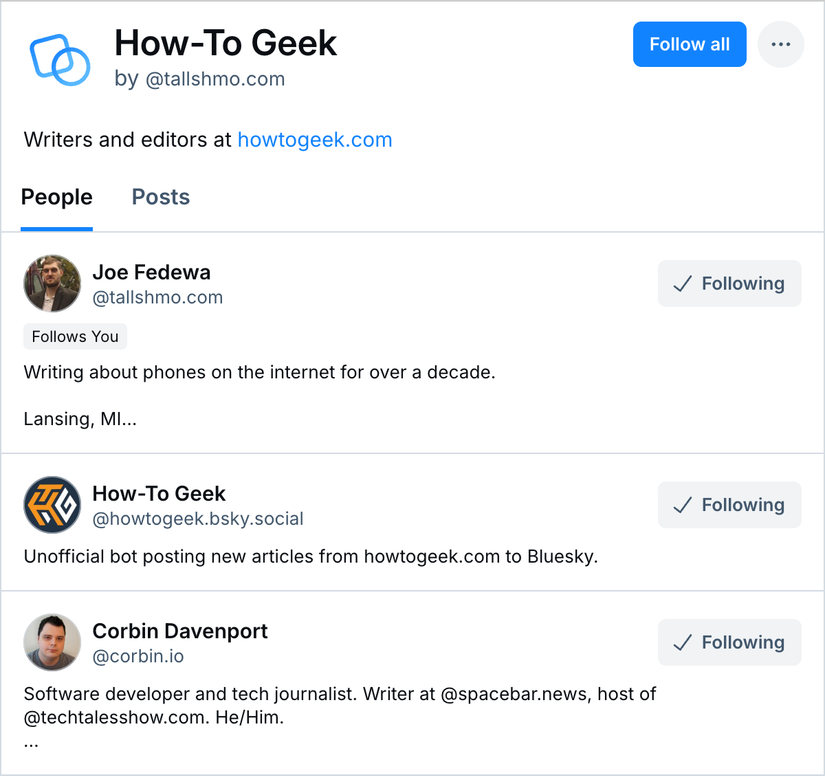825x776 pixels.
Task: Select the People tab
Action: [x=57, y=197]
